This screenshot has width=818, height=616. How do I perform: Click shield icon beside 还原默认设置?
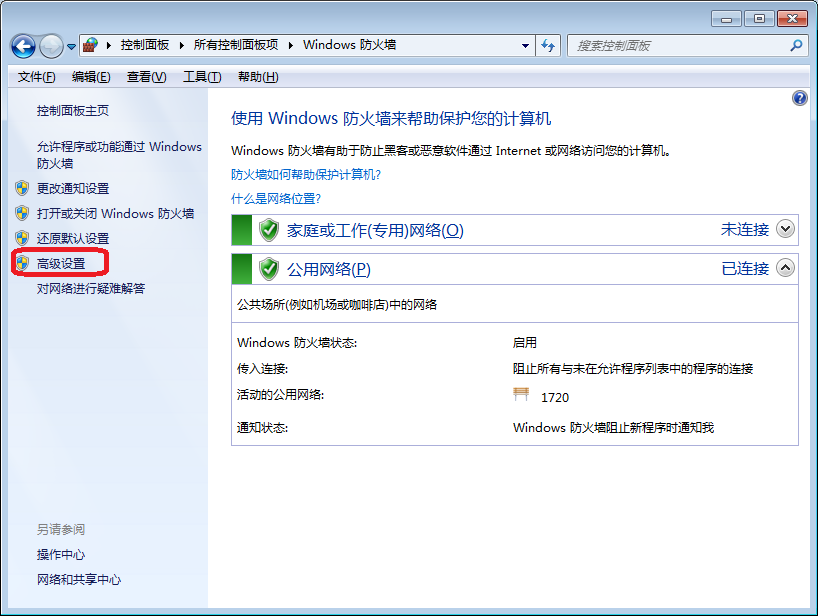(22, 238)
